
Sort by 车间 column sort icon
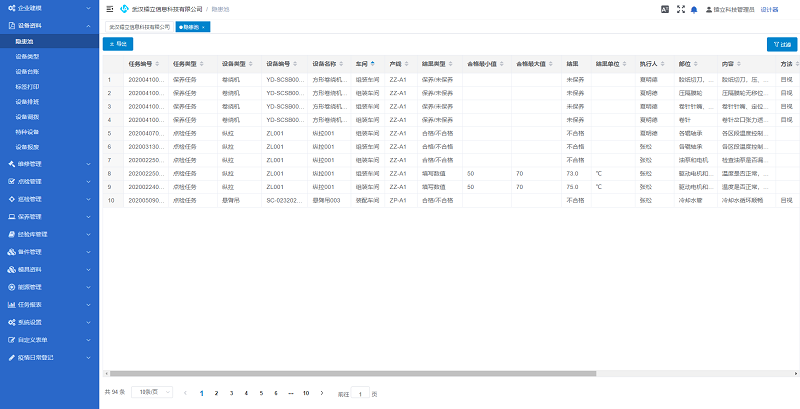(373, 63)
